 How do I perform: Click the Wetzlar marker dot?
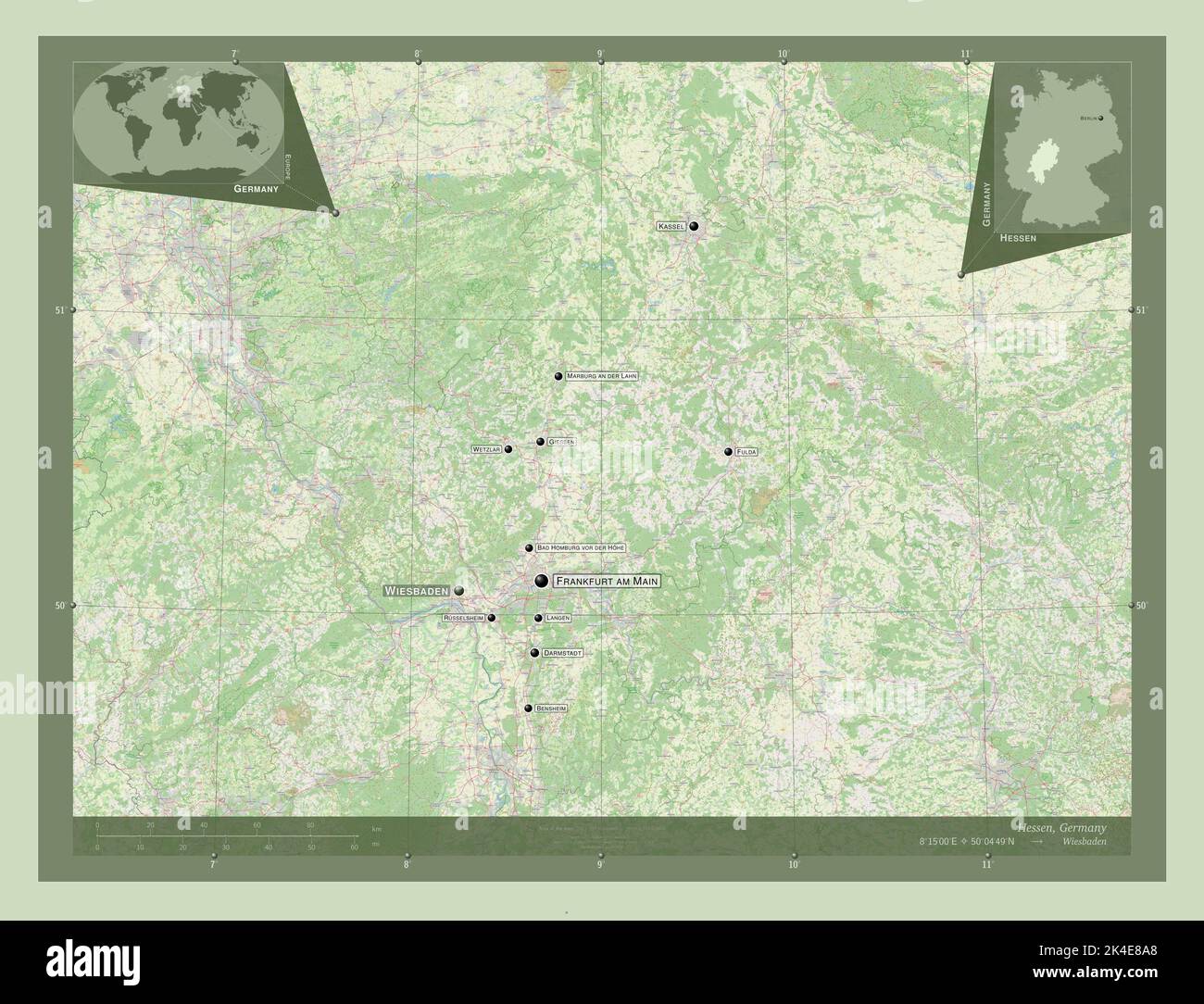tap(508, 449)
